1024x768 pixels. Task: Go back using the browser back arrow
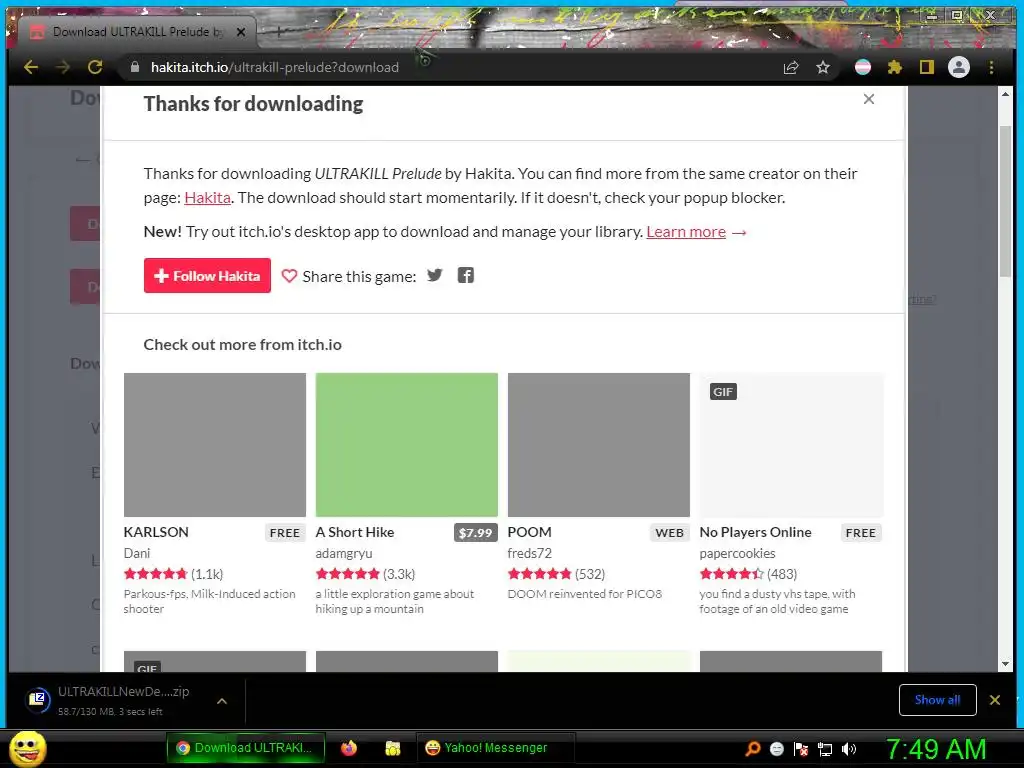coord(31,67)
